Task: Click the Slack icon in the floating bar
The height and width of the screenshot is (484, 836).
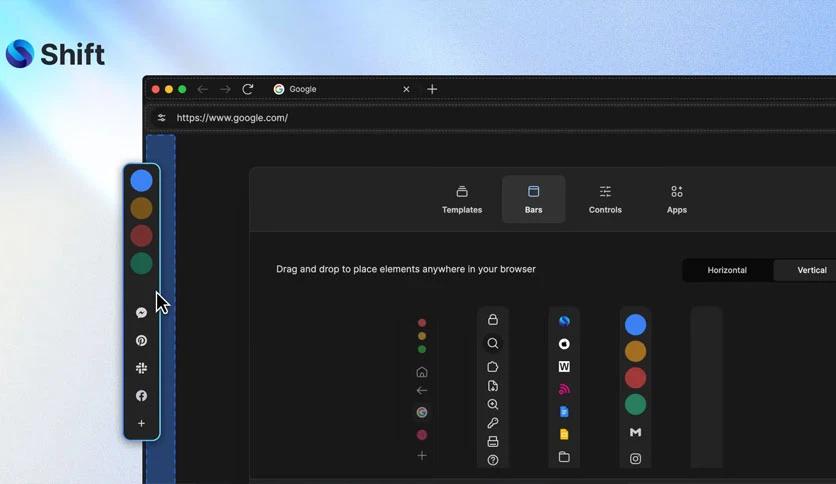Action: [x=141, y=368]
